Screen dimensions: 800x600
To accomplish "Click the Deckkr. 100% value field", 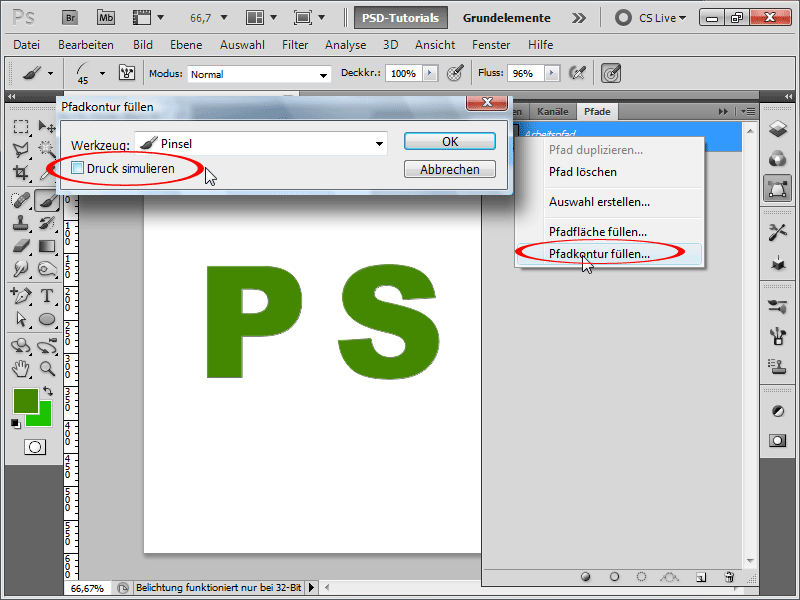I will [403, 73].
